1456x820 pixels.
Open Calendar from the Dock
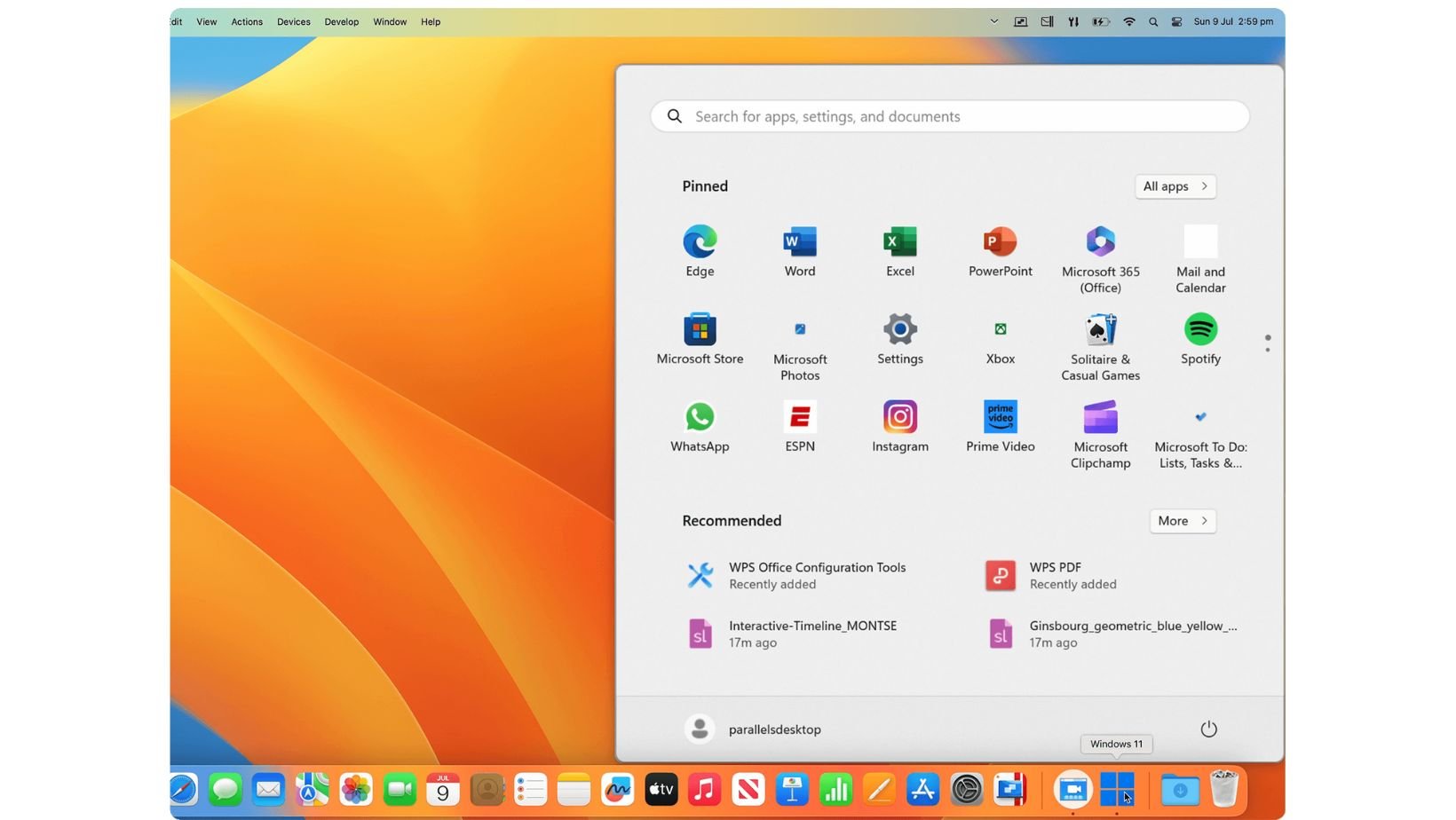click(x=442, y=789)
